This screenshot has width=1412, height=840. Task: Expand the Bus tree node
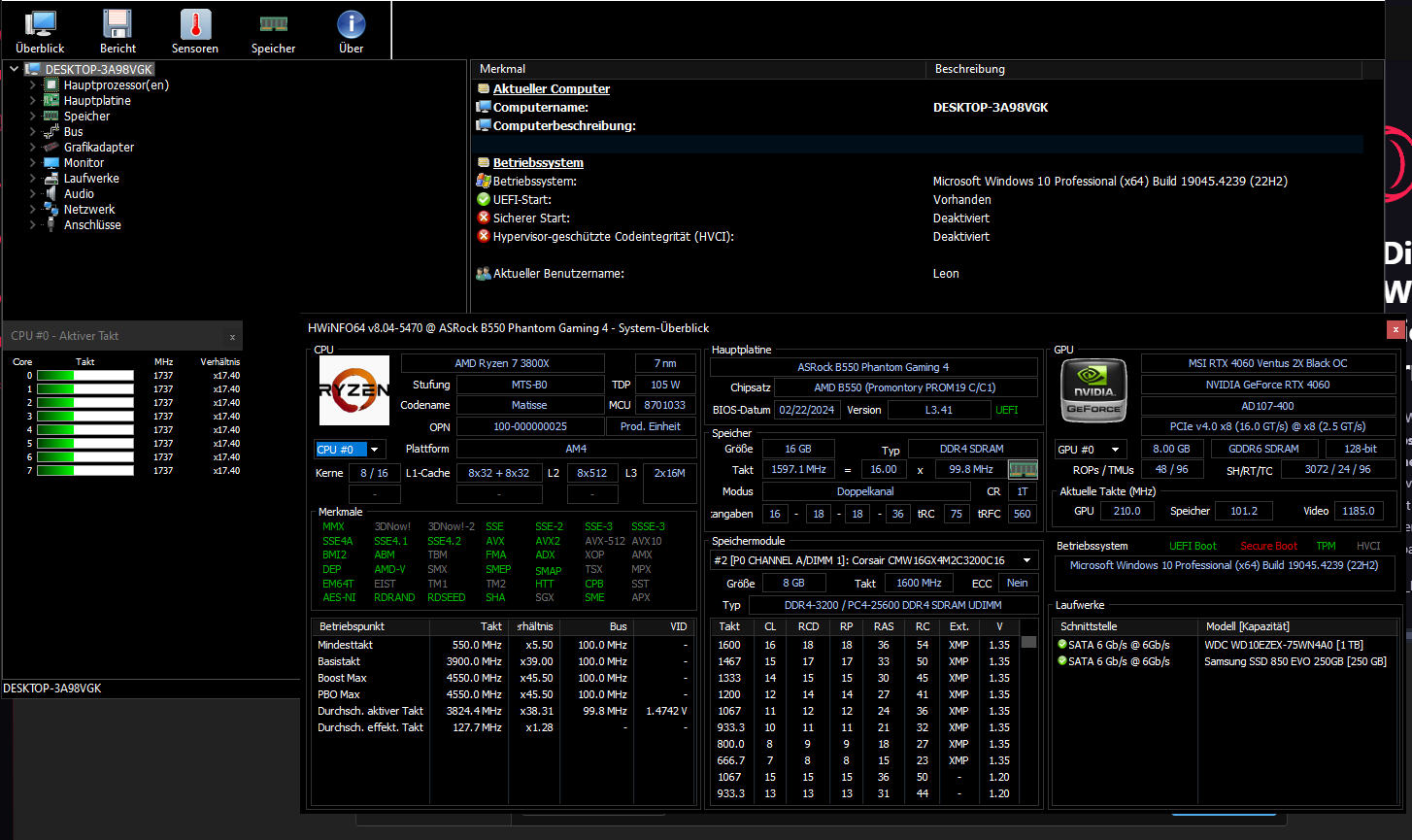(x=32, y=132)
